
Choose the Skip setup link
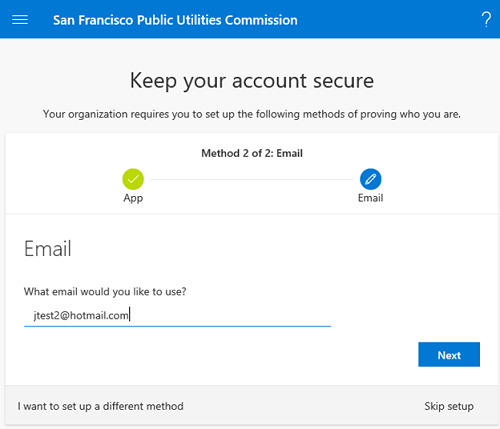pyautogui.click(x=449, y=406)
